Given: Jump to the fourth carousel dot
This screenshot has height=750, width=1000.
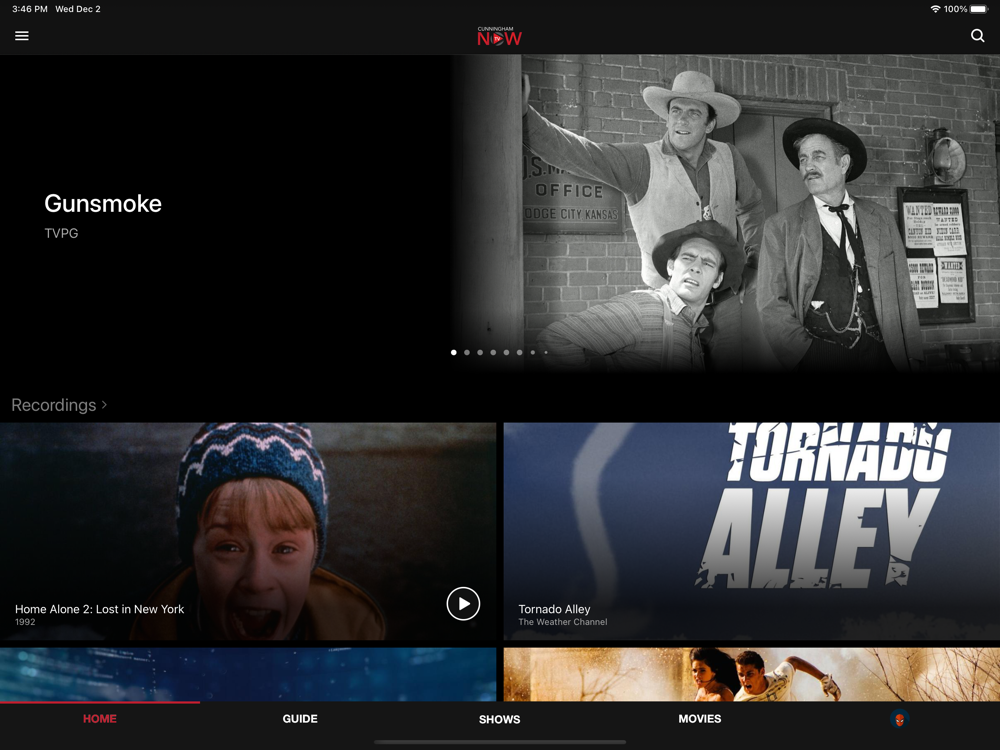Looking at the screenshot, I should [x=493, y=352].
